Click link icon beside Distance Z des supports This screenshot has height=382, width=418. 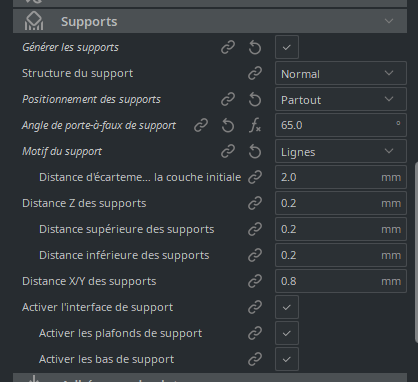(255, 203)
